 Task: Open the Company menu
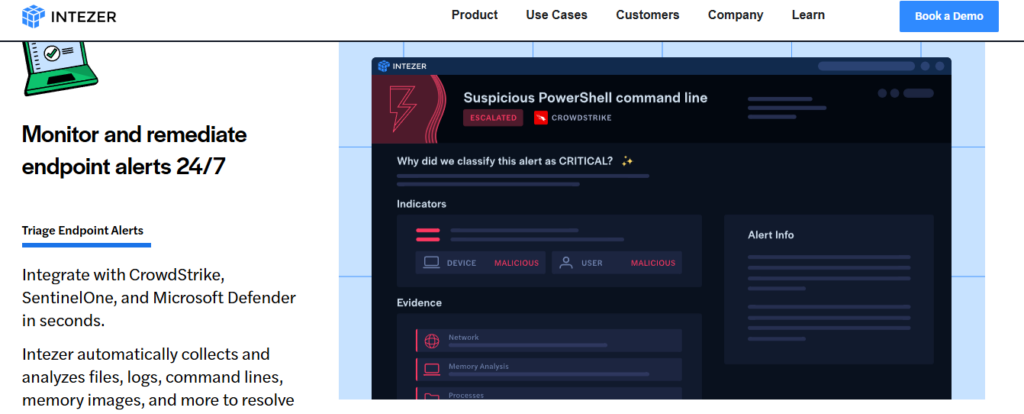tap(735, 15)
